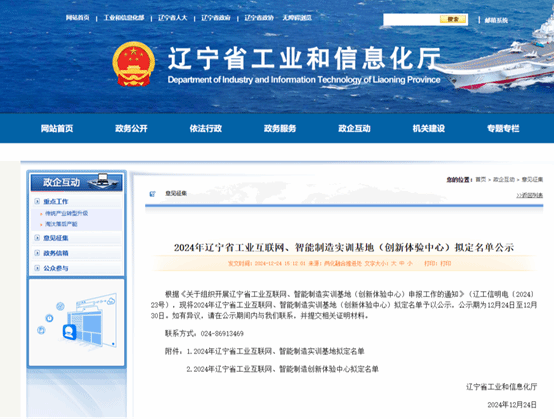Viewport: 554px width, 419px height.
Task: Open 淘汰落后产能 sidebar sub-item
Action: tap(61, 224)
